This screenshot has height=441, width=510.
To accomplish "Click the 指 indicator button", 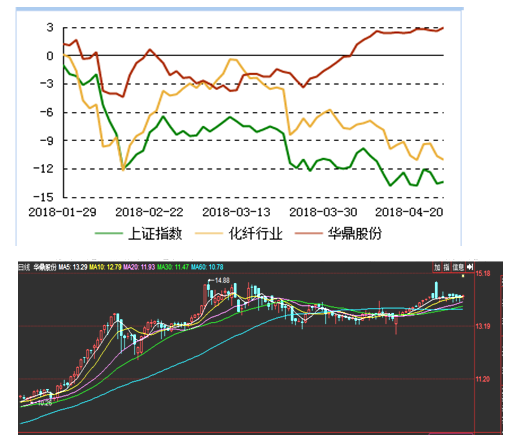I will (x=446, y=267).
